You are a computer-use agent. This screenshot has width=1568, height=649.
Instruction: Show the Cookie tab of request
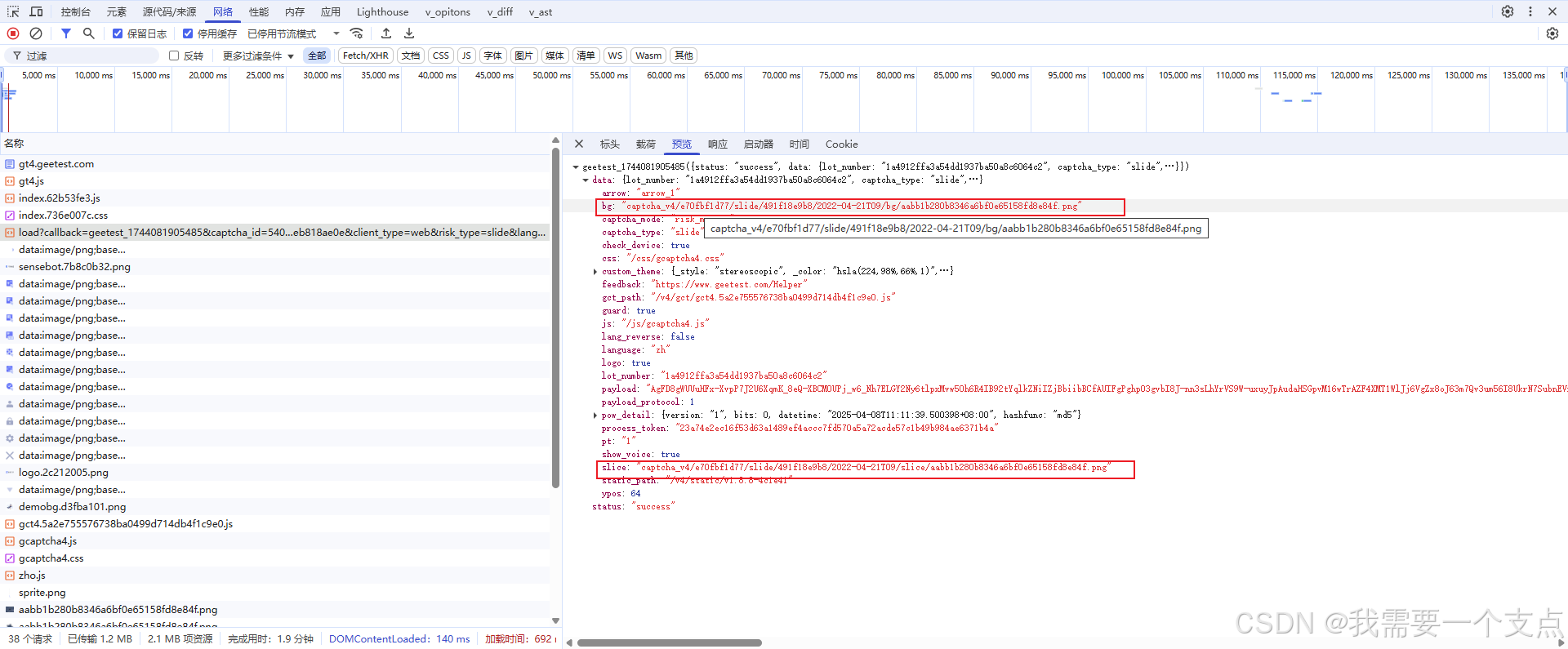pyautogui.click(x=841, y=144)
